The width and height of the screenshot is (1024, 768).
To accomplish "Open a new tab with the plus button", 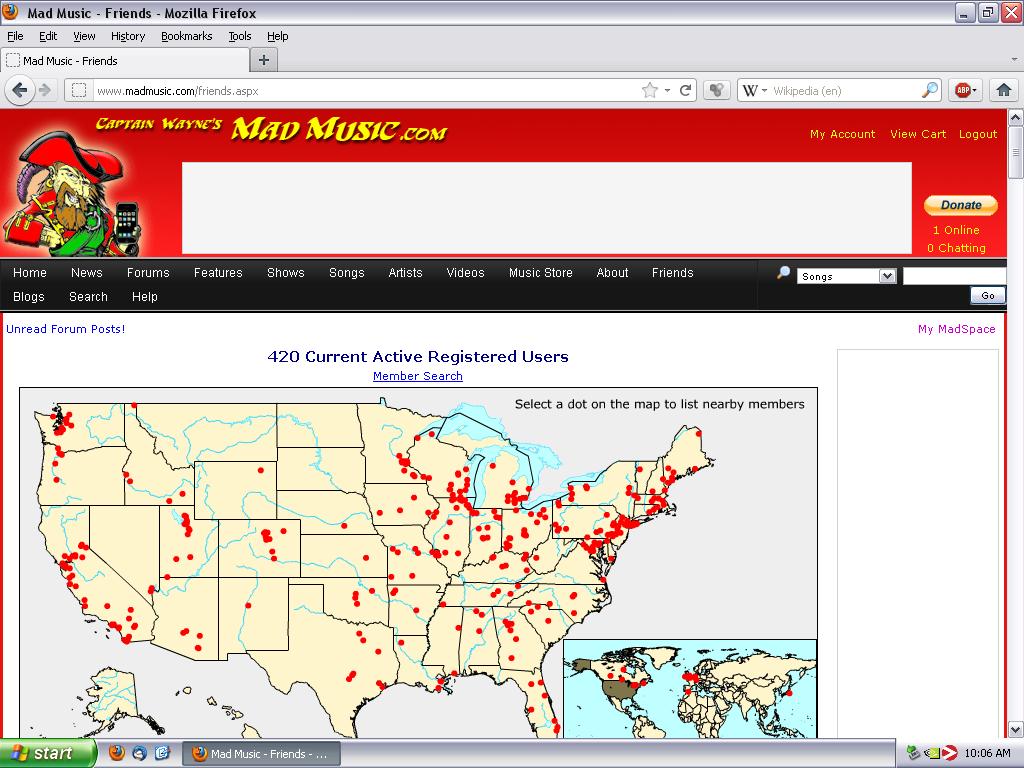I will (x=263, y=60).
